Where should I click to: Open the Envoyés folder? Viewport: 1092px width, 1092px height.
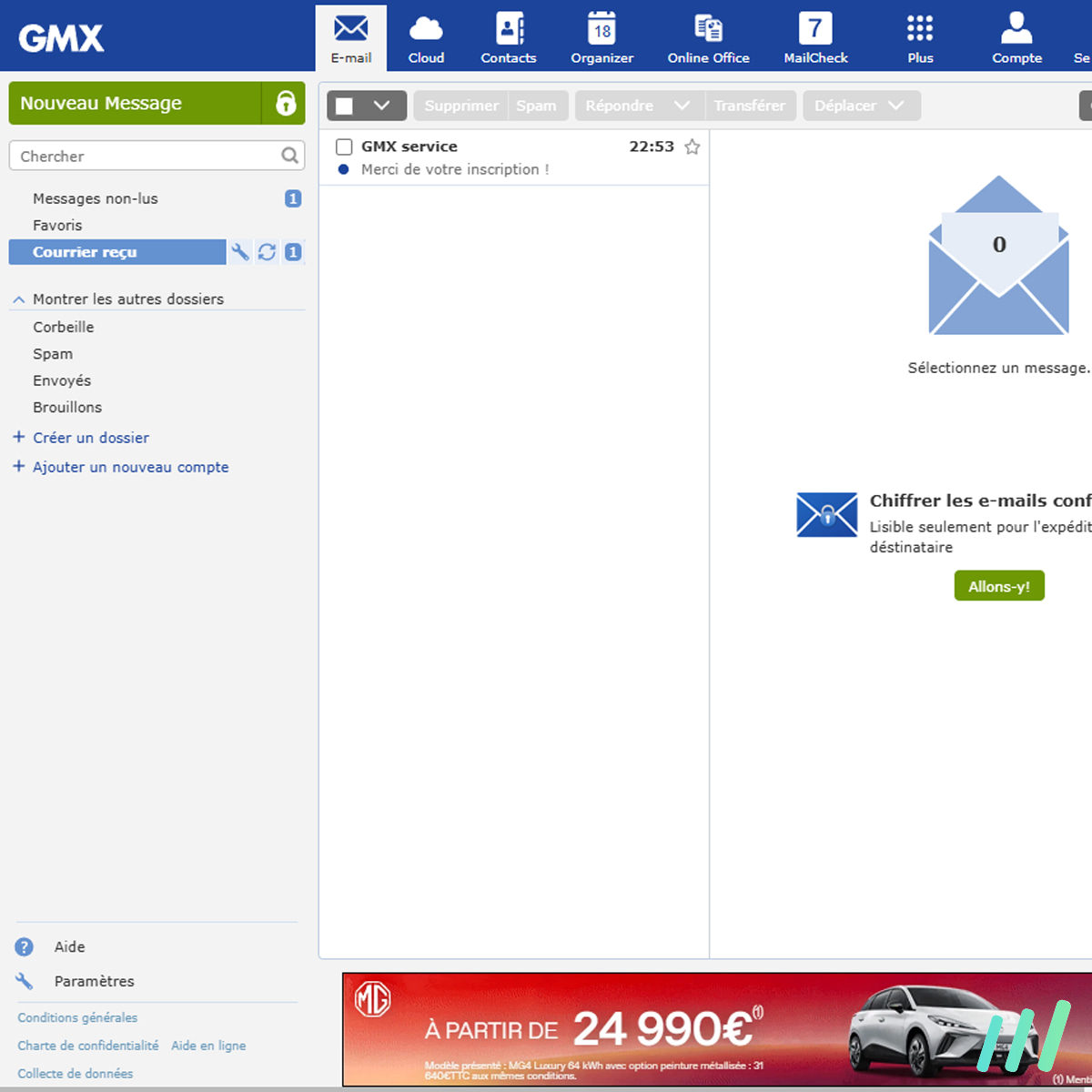tap(62, 380)
